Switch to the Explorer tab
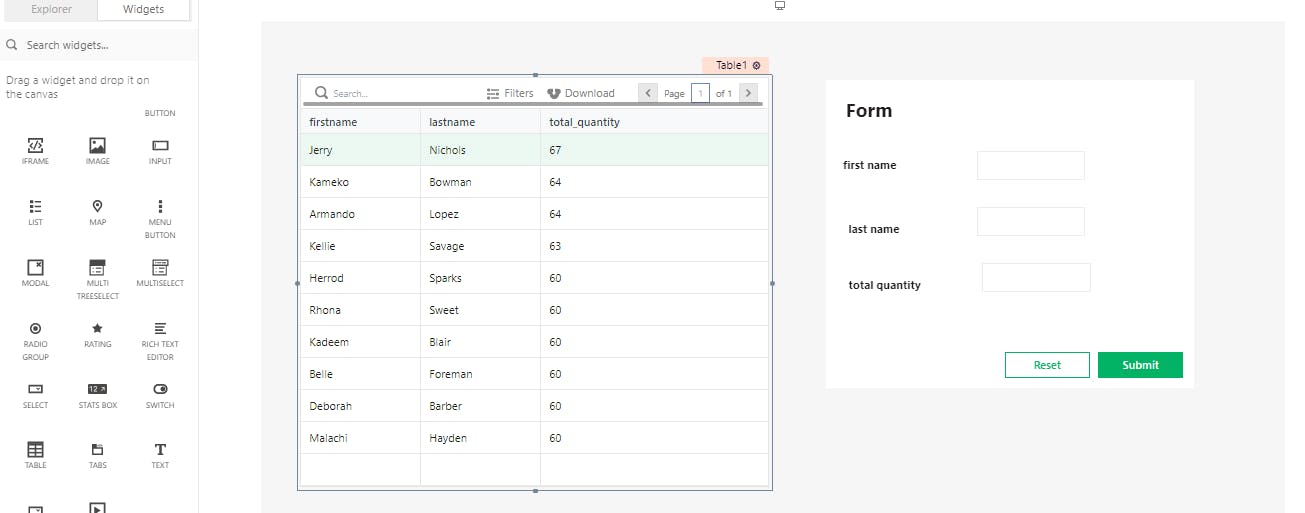The image size is (1305, 513). coord(51,10)
